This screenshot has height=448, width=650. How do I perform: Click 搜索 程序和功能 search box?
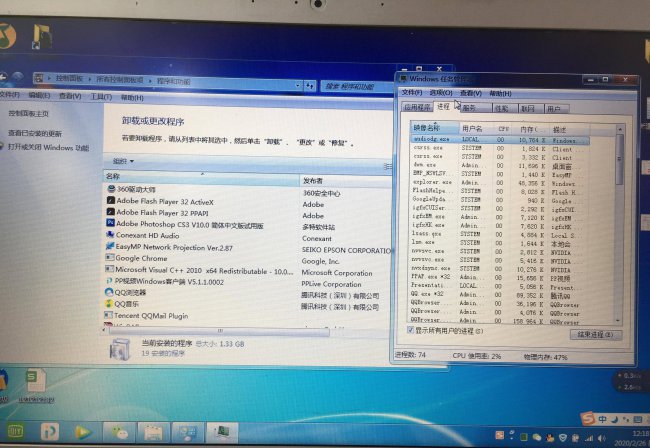click(x=356, y=87)
